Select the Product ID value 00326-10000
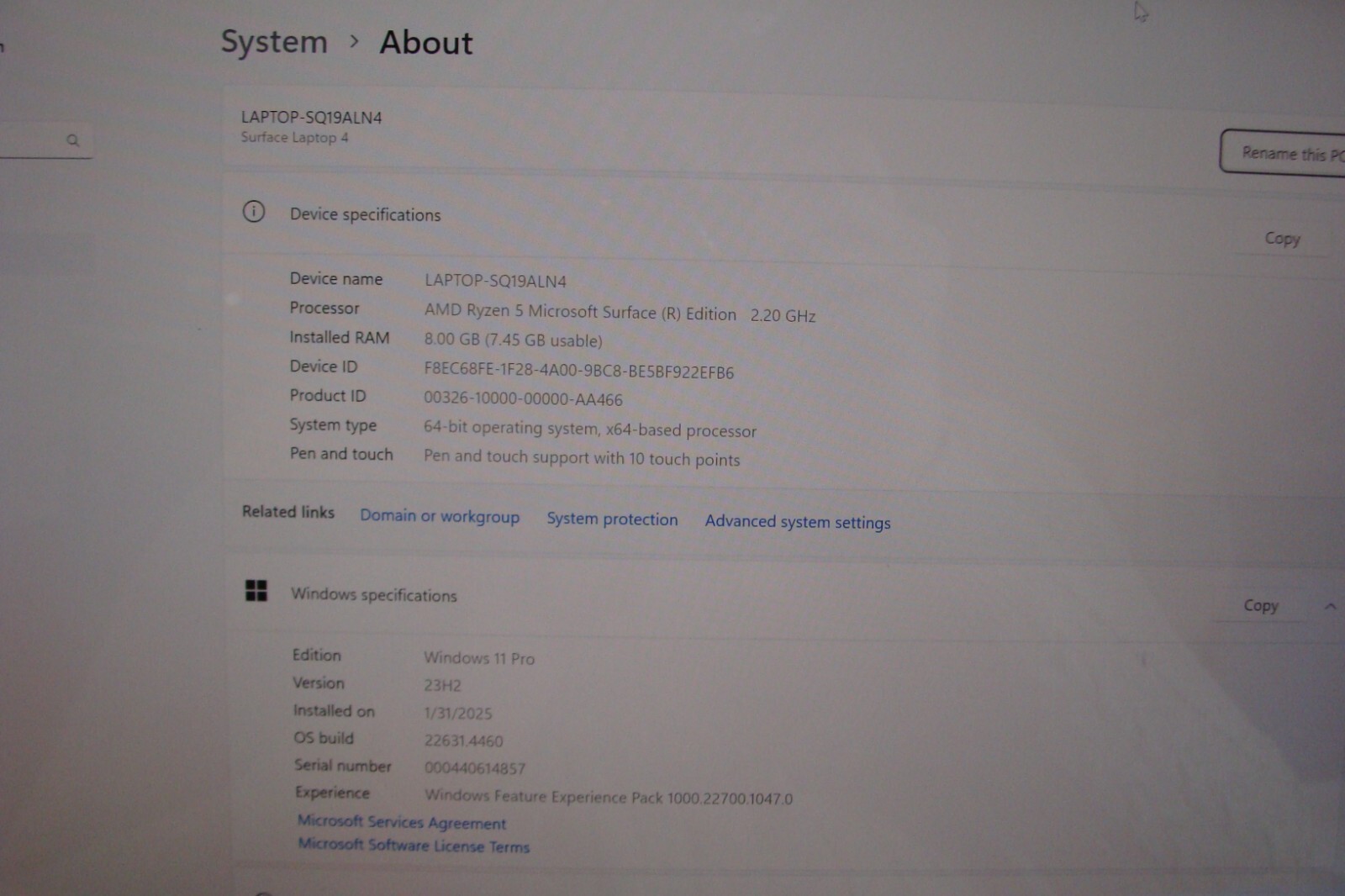 523,399
